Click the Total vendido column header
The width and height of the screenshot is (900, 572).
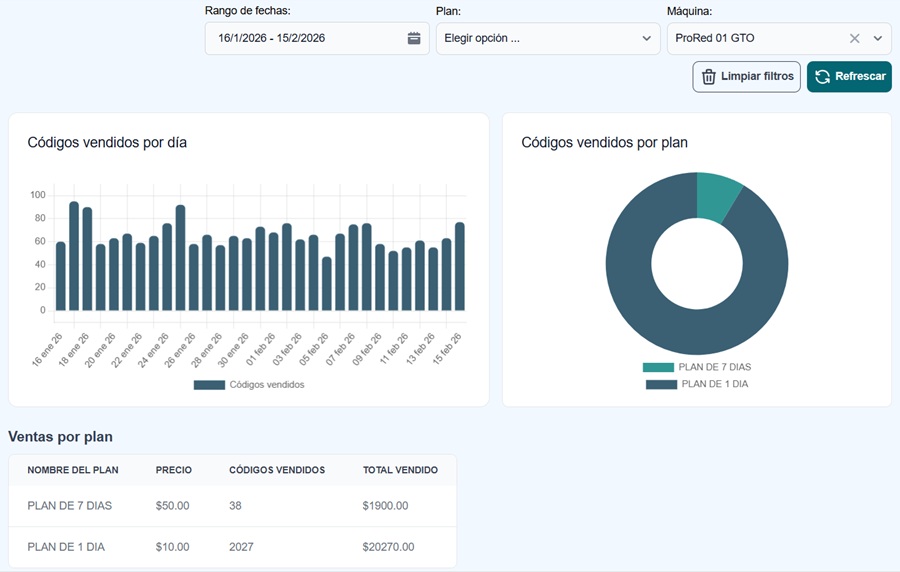pos(400,470)
